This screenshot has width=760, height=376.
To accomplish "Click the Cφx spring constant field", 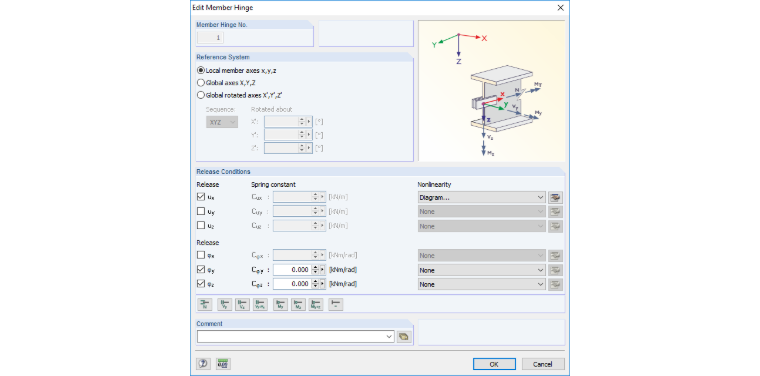I will click(292, 255).
